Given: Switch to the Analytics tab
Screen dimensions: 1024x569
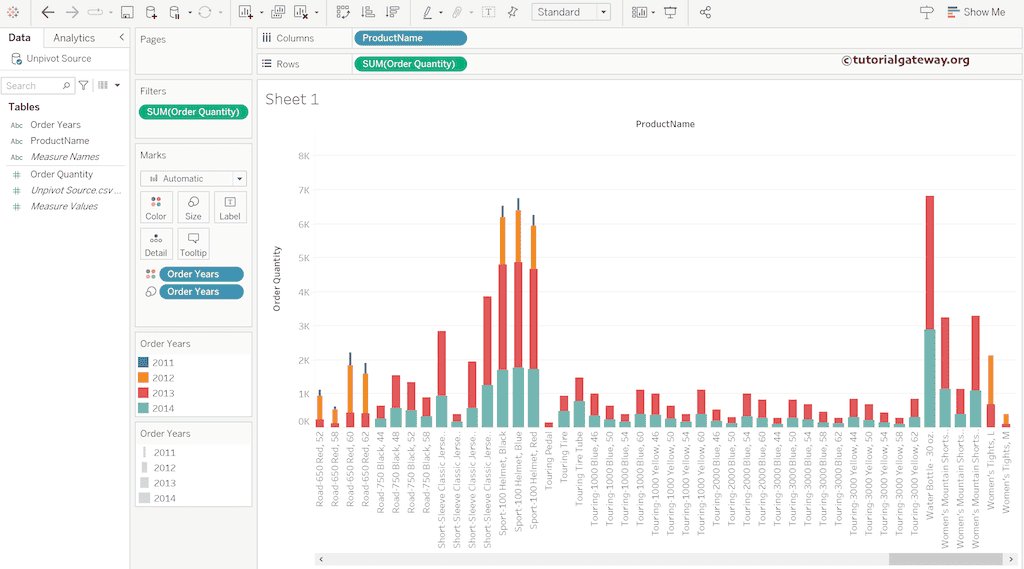Looking at the screenshot, I should [74, 38].
